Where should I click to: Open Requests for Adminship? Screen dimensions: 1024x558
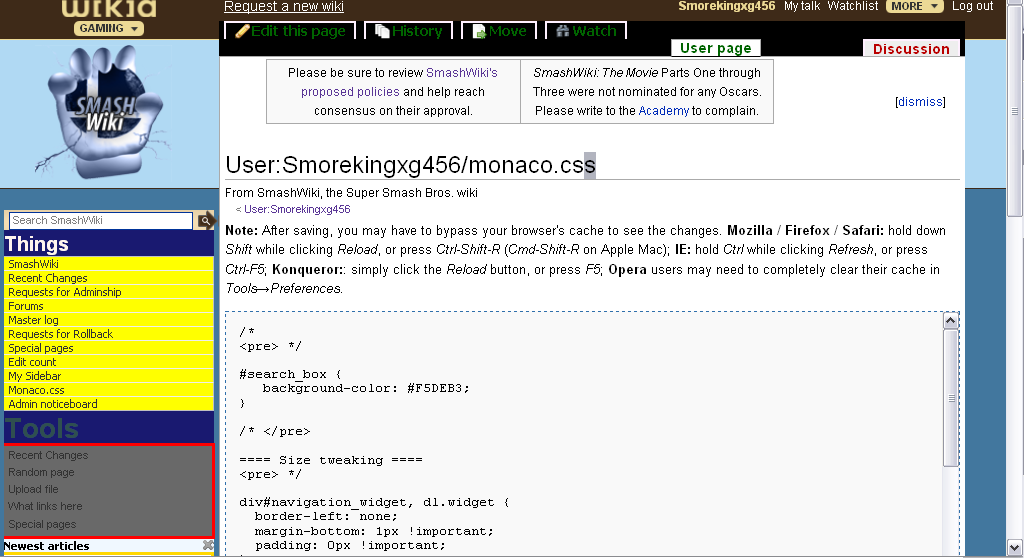pyautogui.click(x=65, y=292)
